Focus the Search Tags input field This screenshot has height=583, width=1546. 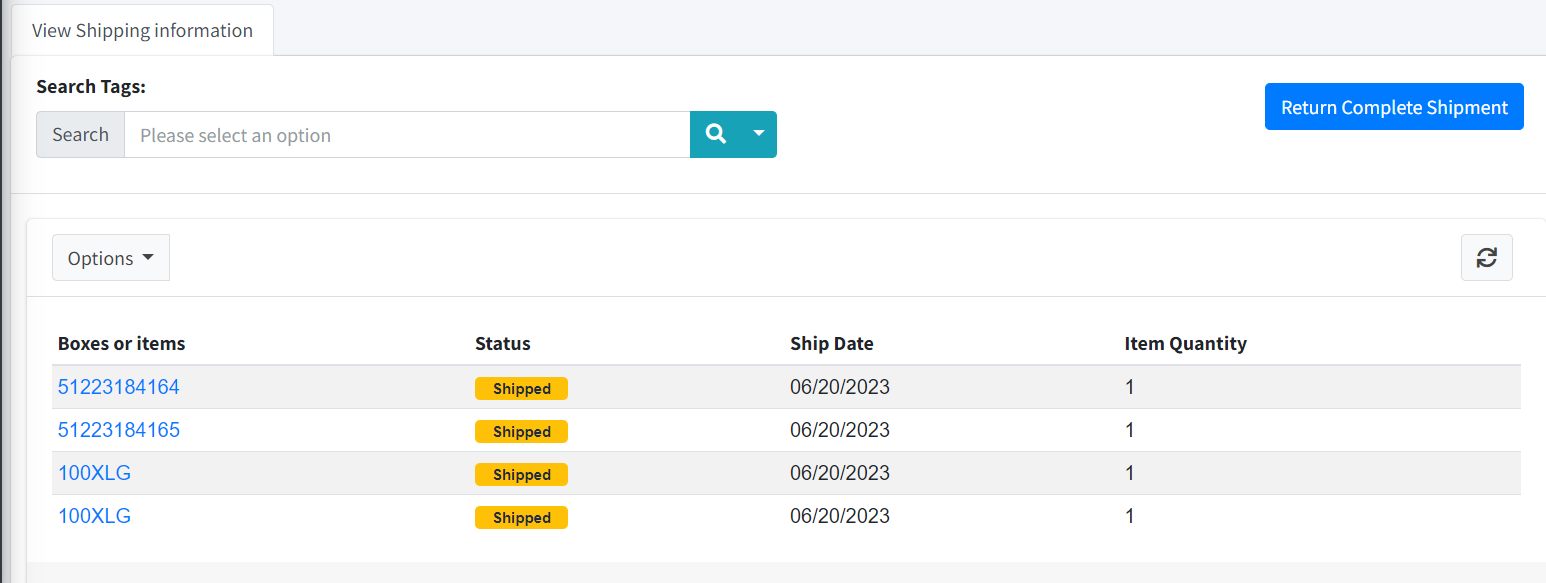point(406,135)
